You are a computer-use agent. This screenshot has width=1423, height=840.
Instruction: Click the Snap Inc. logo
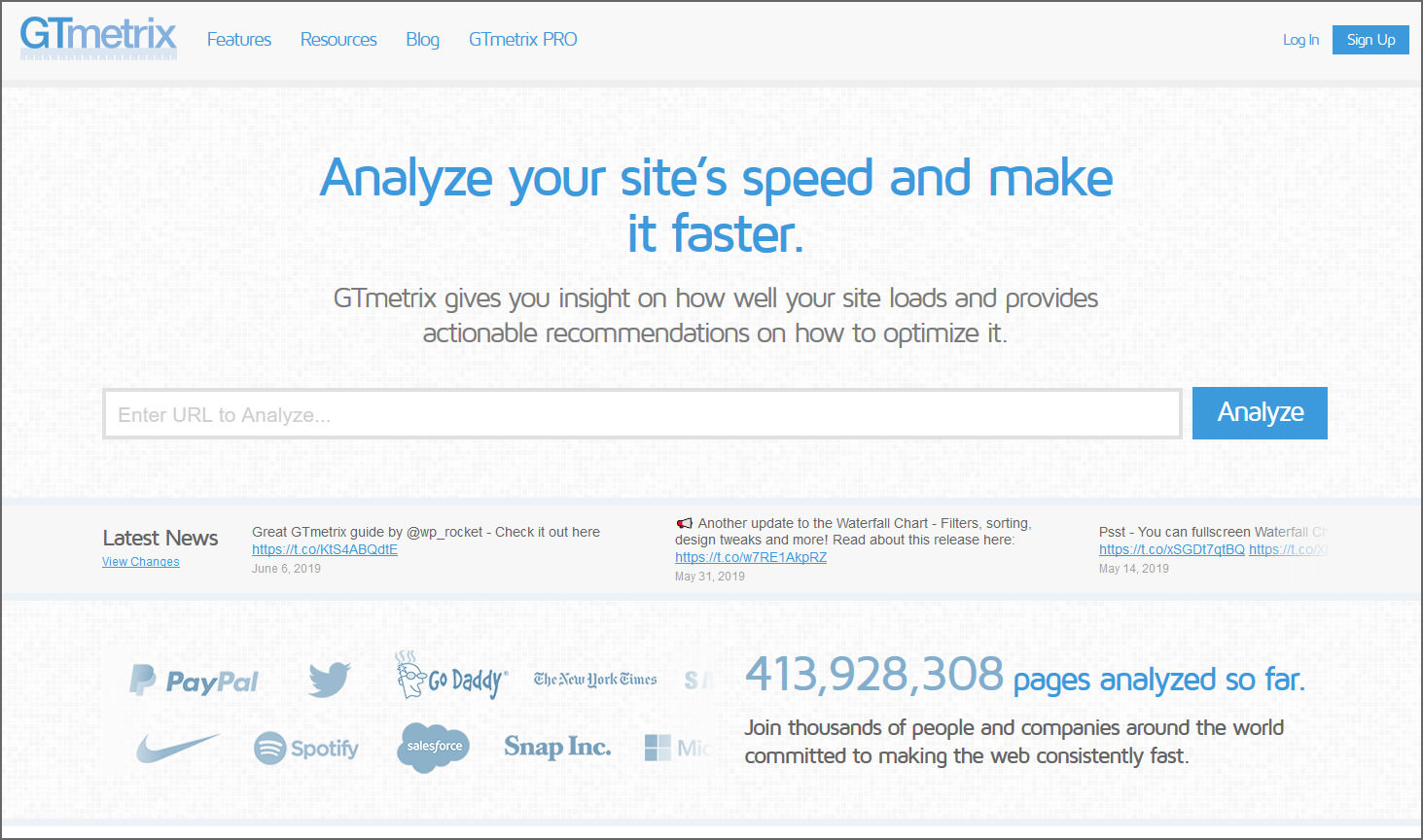(557, 747)
